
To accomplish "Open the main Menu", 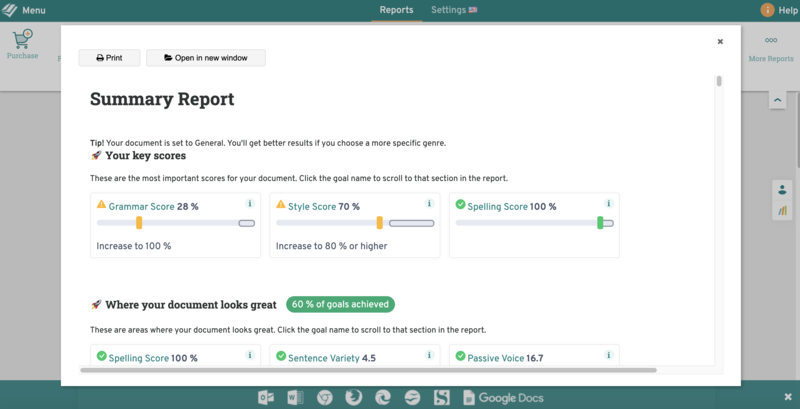I will (24, 10).
